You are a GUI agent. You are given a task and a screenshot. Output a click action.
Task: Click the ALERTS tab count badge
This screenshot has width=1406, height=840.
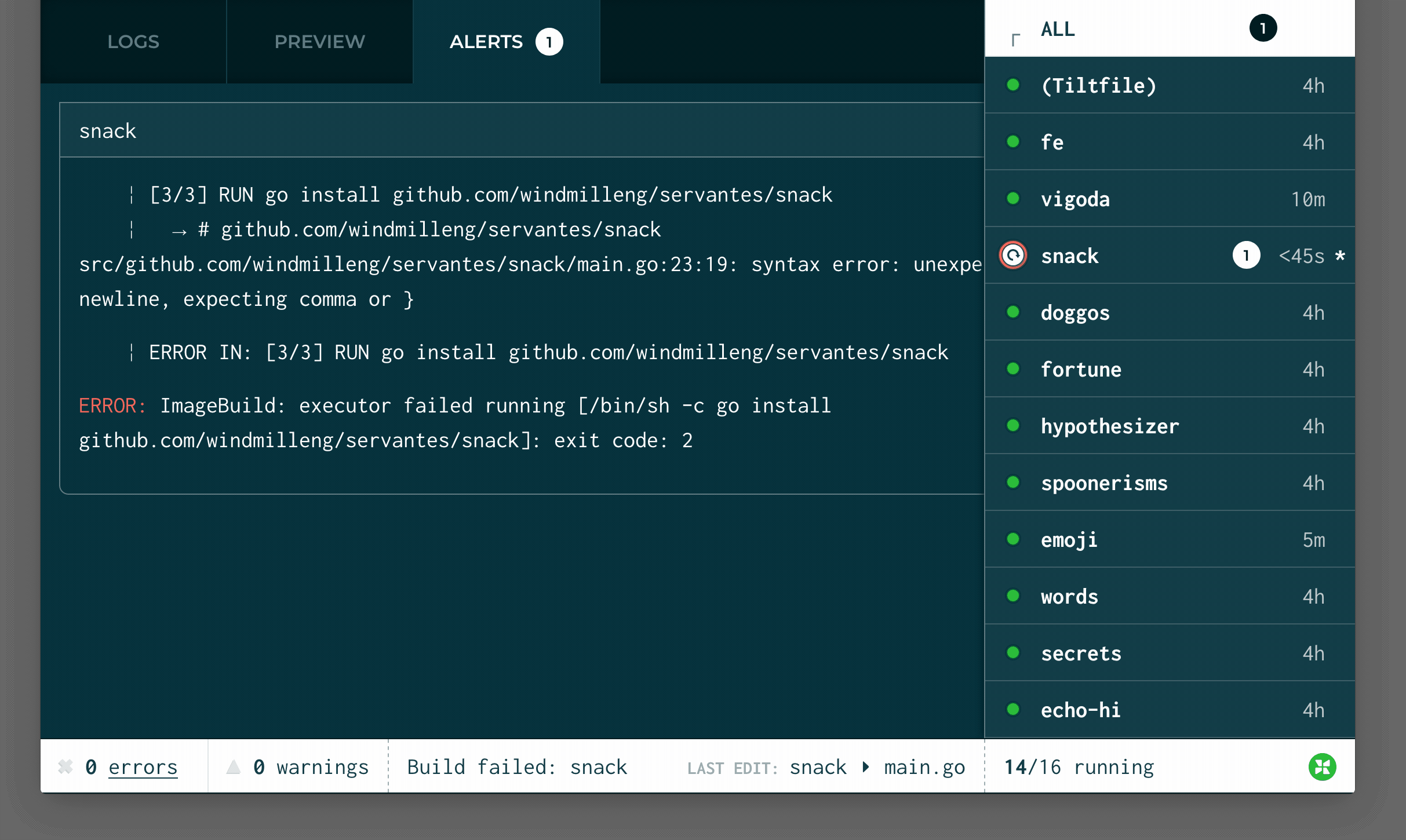(x=549, y=42)
